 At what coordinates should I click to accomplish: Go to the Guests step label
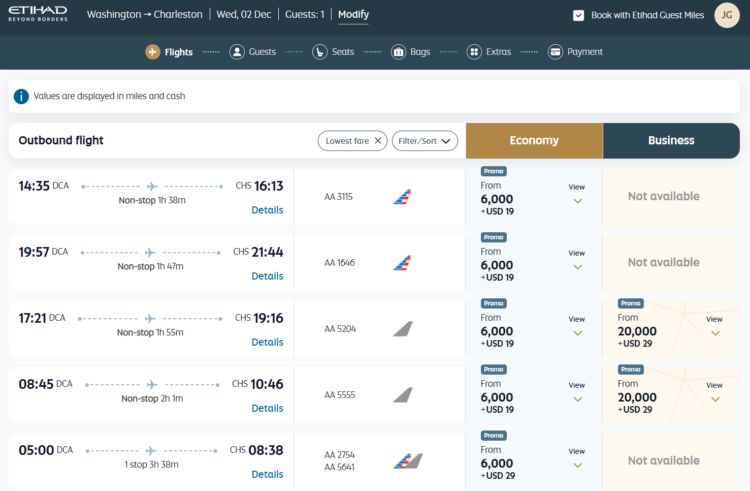pos(262,52)
